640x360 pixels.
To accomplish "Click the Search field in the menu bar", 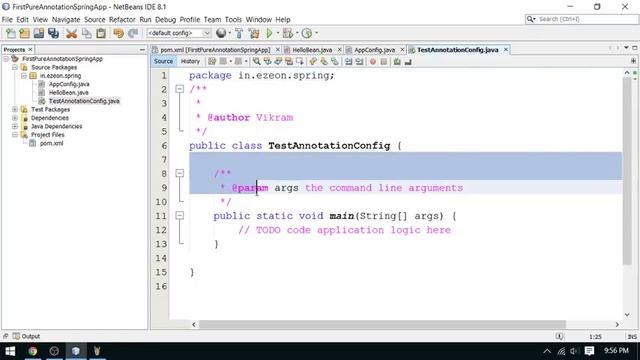I will tap(581, 19).
